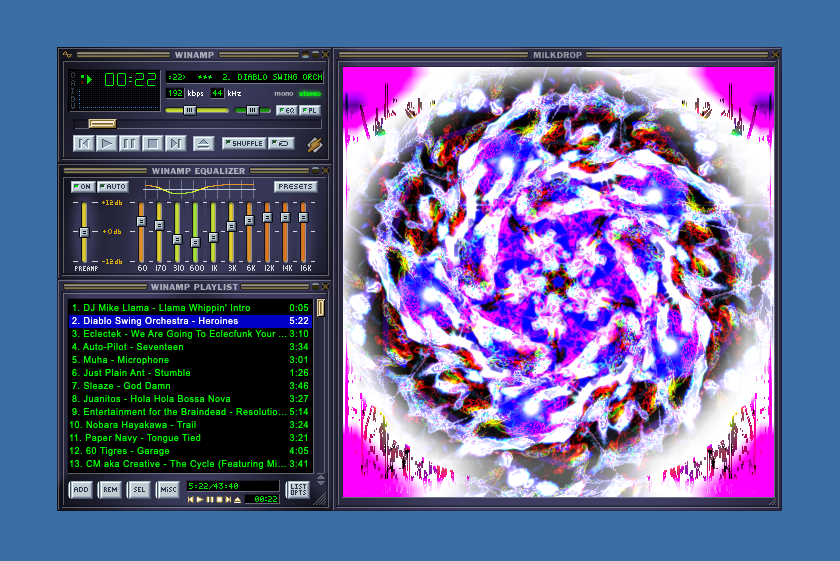Pause playback in main window

[129, 144]
